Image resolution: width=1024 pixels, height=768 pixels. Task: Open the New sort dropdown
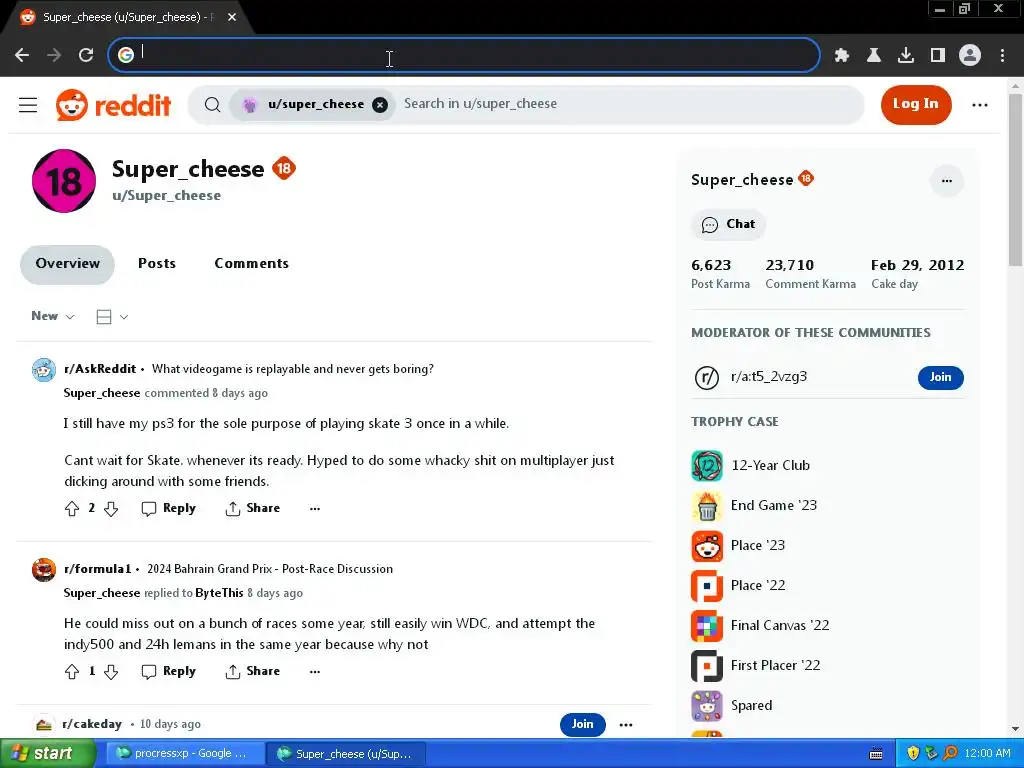53,316
